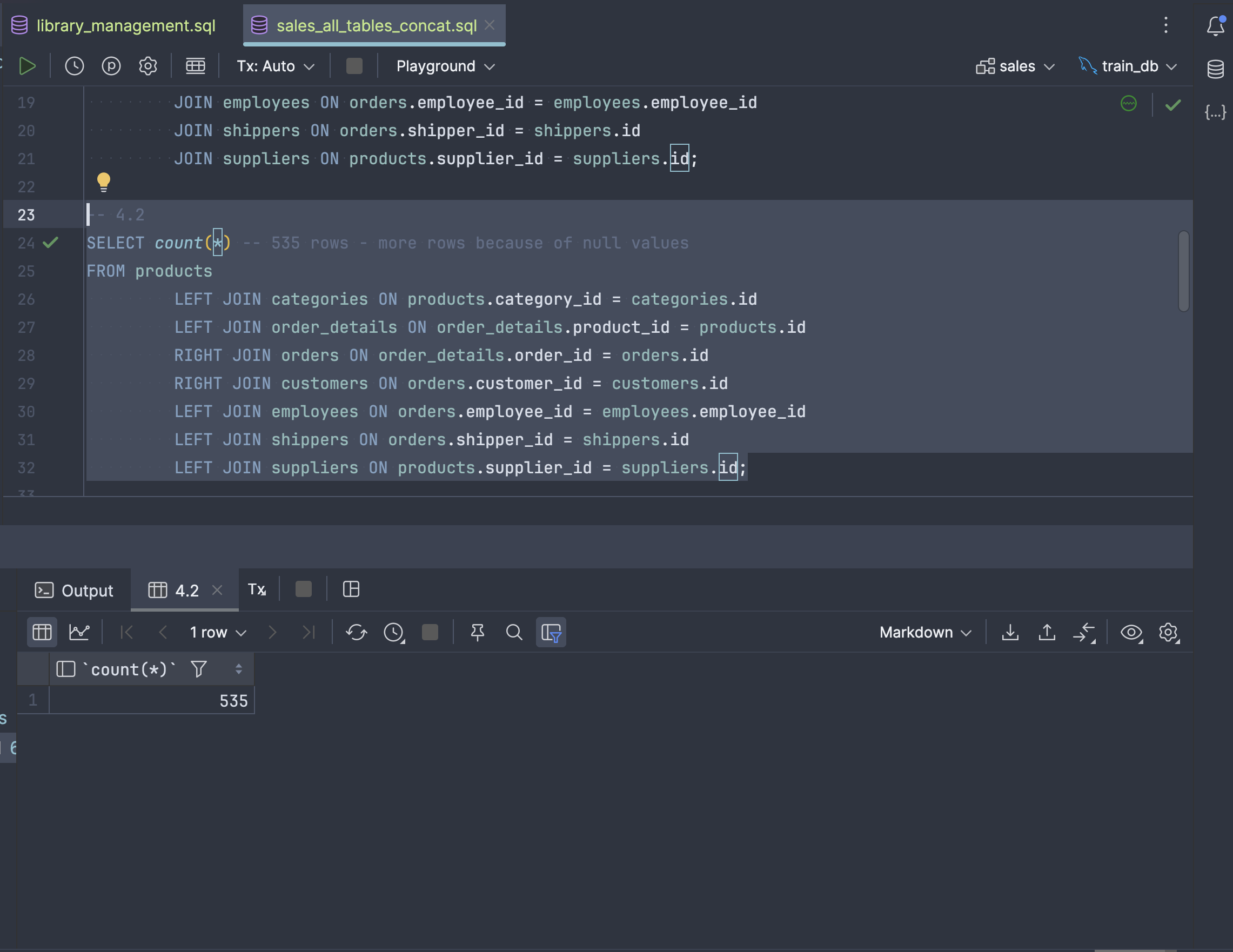
Task: Switch to library_management.sql tab
Action: coord(125,25)
